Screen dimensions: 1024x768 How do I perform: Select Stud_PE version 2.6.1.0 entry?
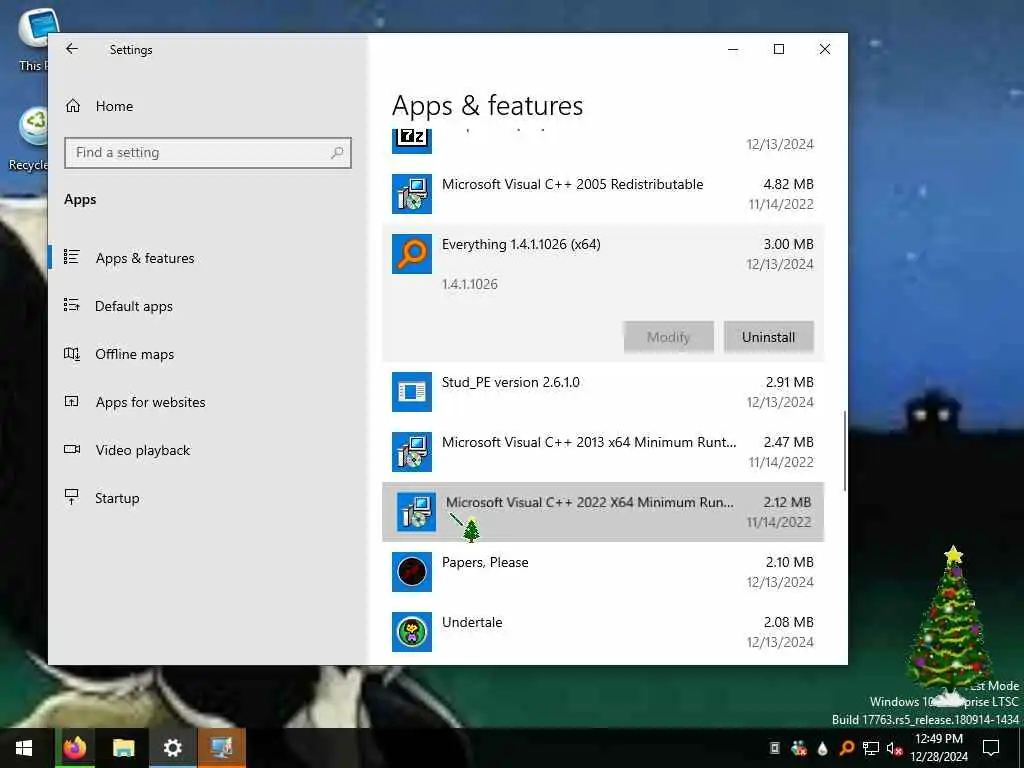point(603,392)
